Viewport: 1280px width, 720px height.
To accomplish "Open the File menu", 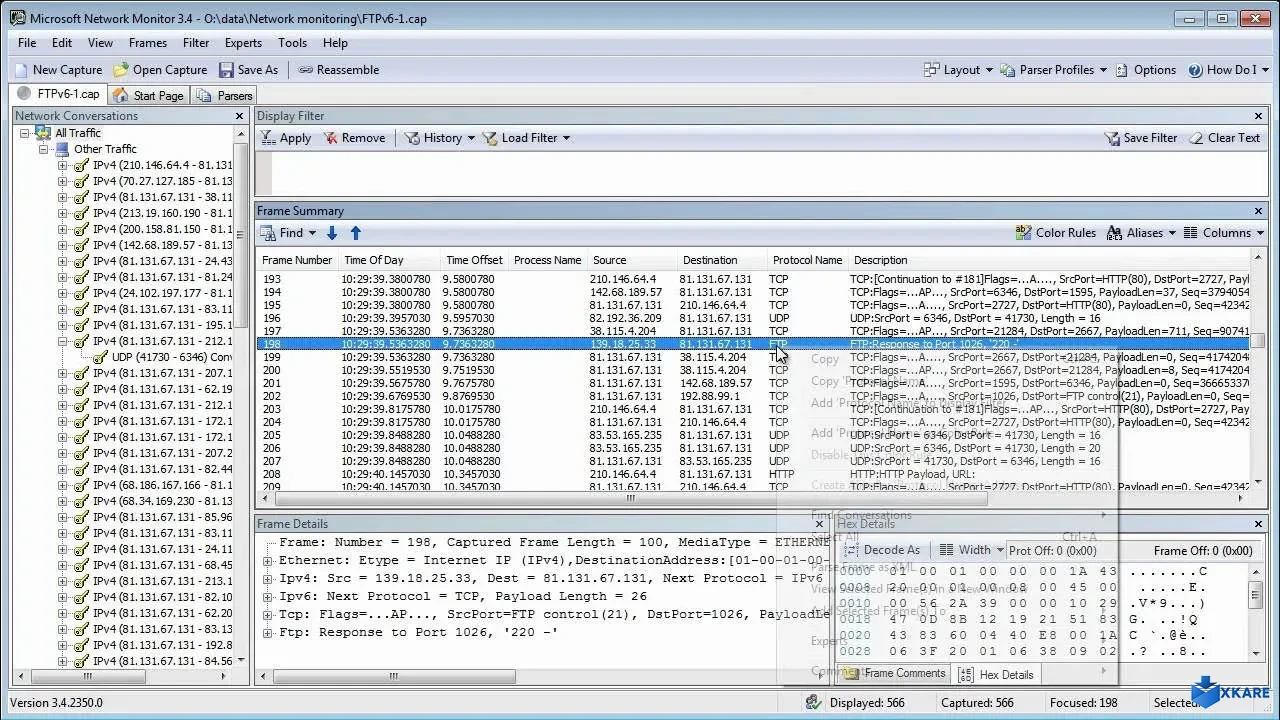I will click(27, 43).
